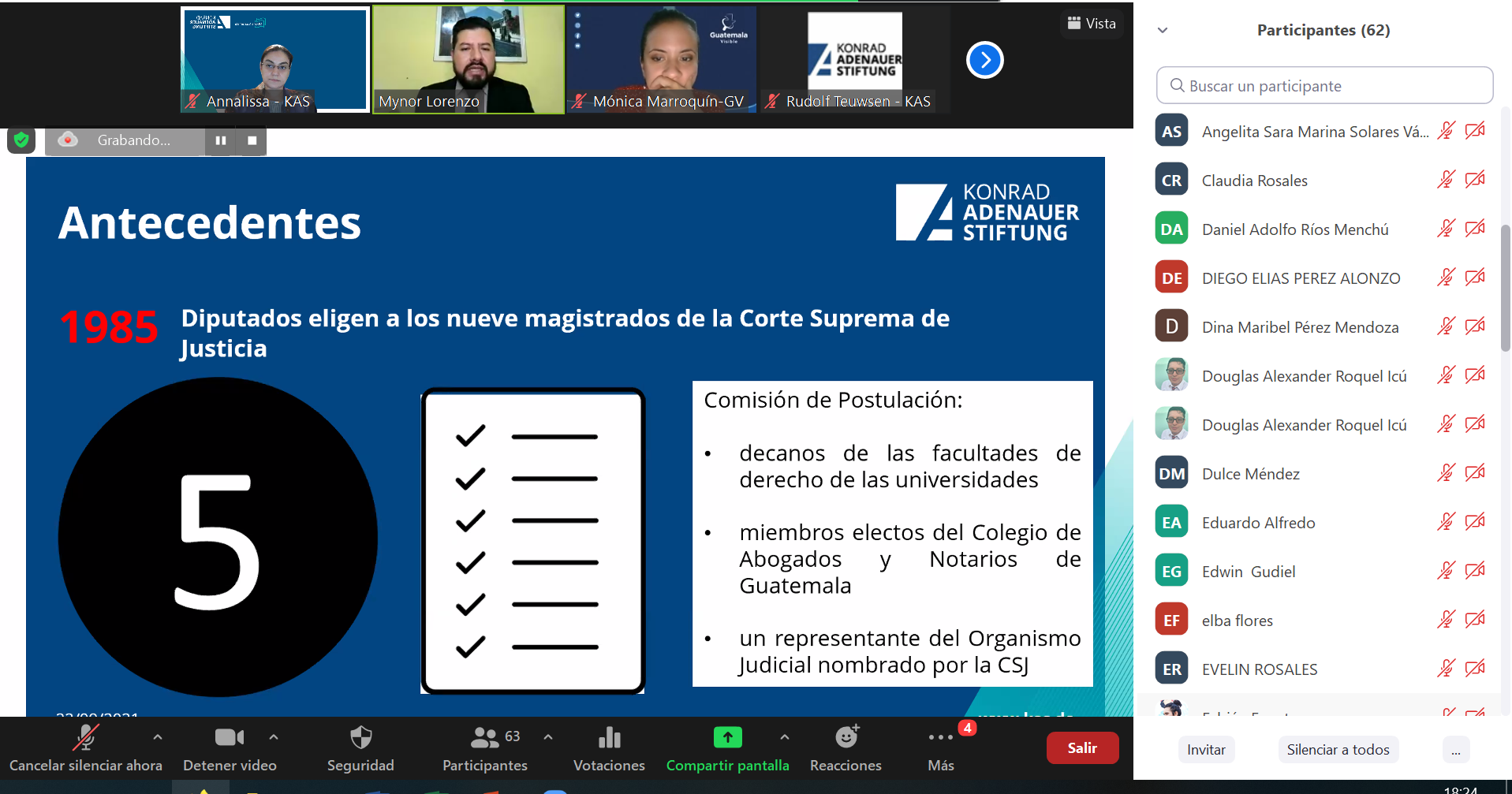
Task: Pause the recording in progress
Action: (221, 140)
